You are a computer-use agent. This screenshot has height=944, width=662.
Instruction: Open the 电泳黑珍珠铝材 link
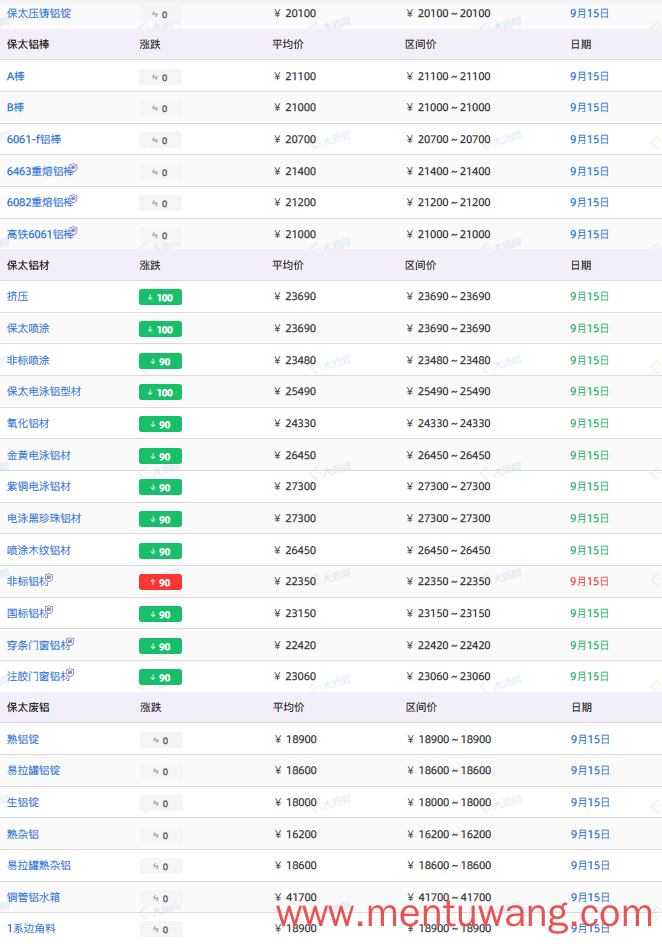(44, 518)
